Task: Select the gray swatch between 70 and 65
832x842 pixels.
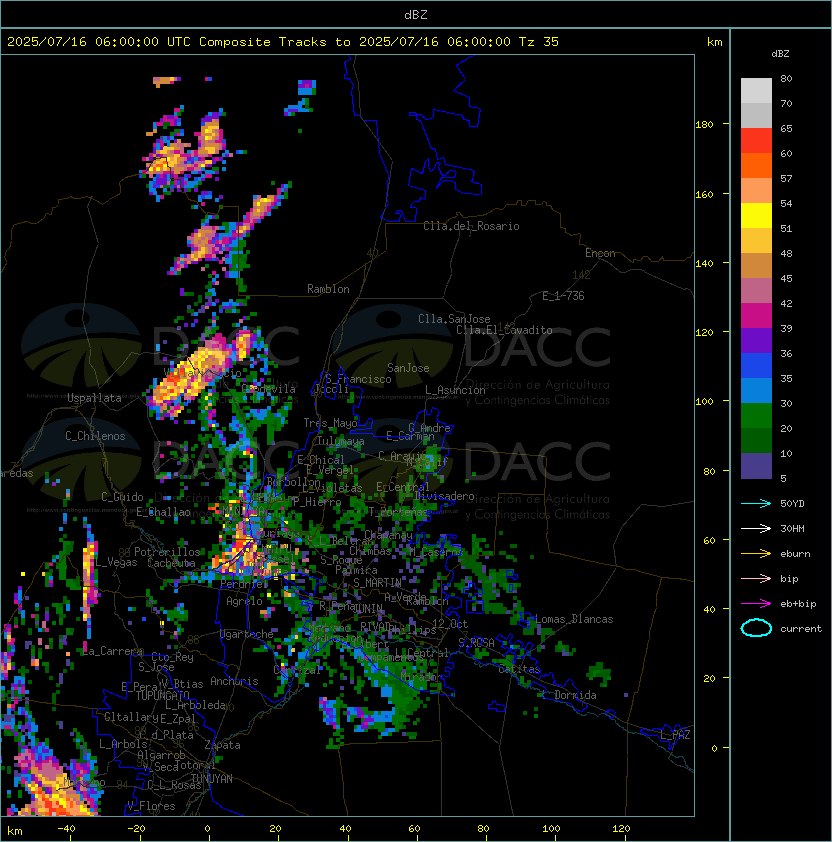Action: pos(756,115)
